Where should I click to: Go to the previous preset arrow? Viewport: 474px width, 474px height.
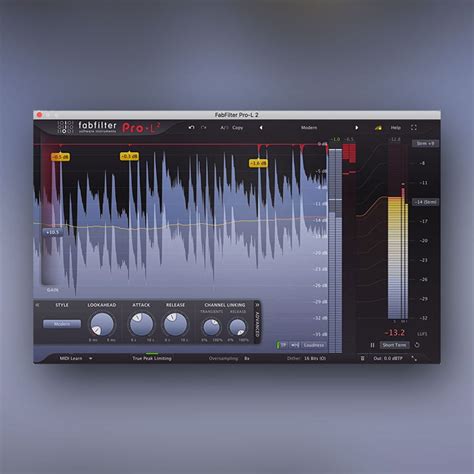tap(261, 128)
